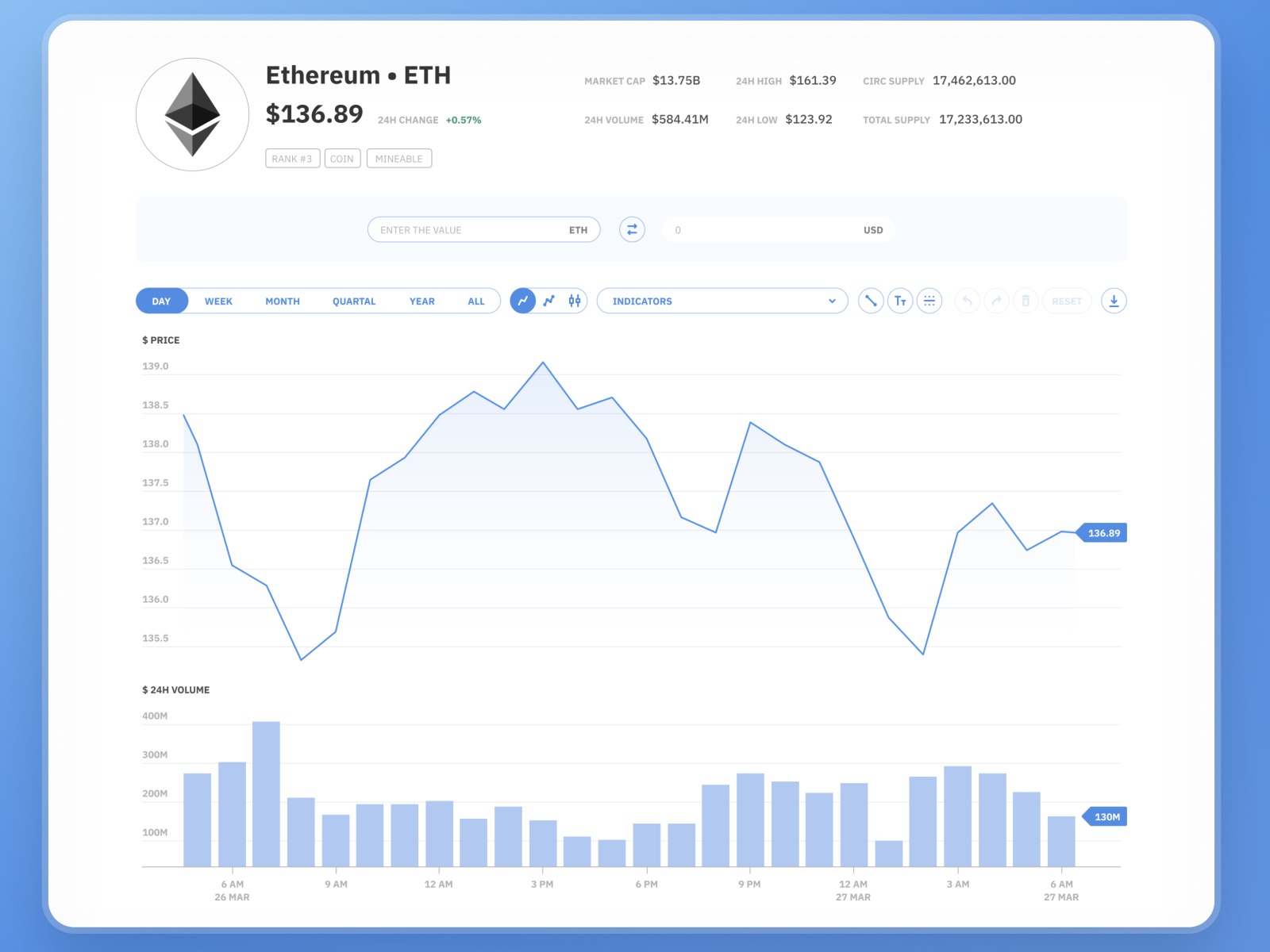Image resolution: width=1270 pixels, height=952 pixels.
Task: Click the RESET button
Action: tap(1067, 301)
